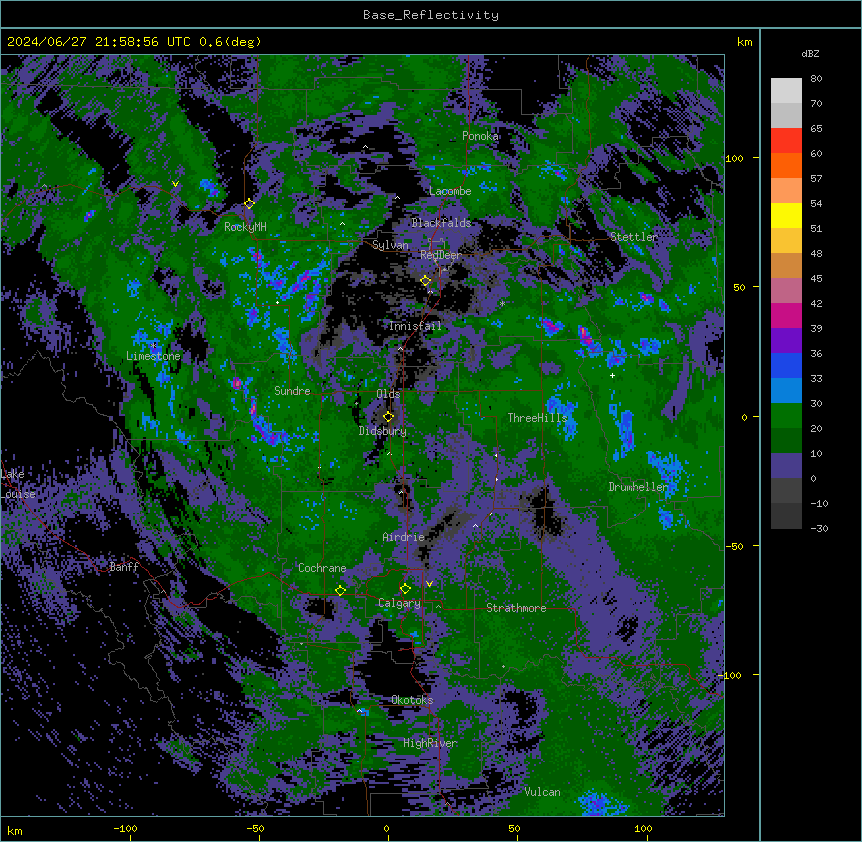Select the RockyMH map label
862x842 pixels.
pyautogui.click(x=245, y=227)
